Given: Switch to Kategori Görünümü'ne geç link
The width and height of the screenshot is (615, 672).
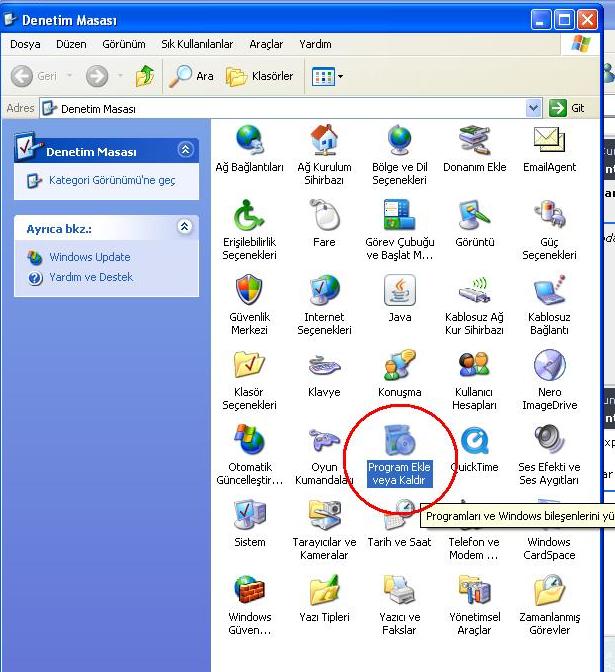Looking at the screenshot, I should click(112, 180).
